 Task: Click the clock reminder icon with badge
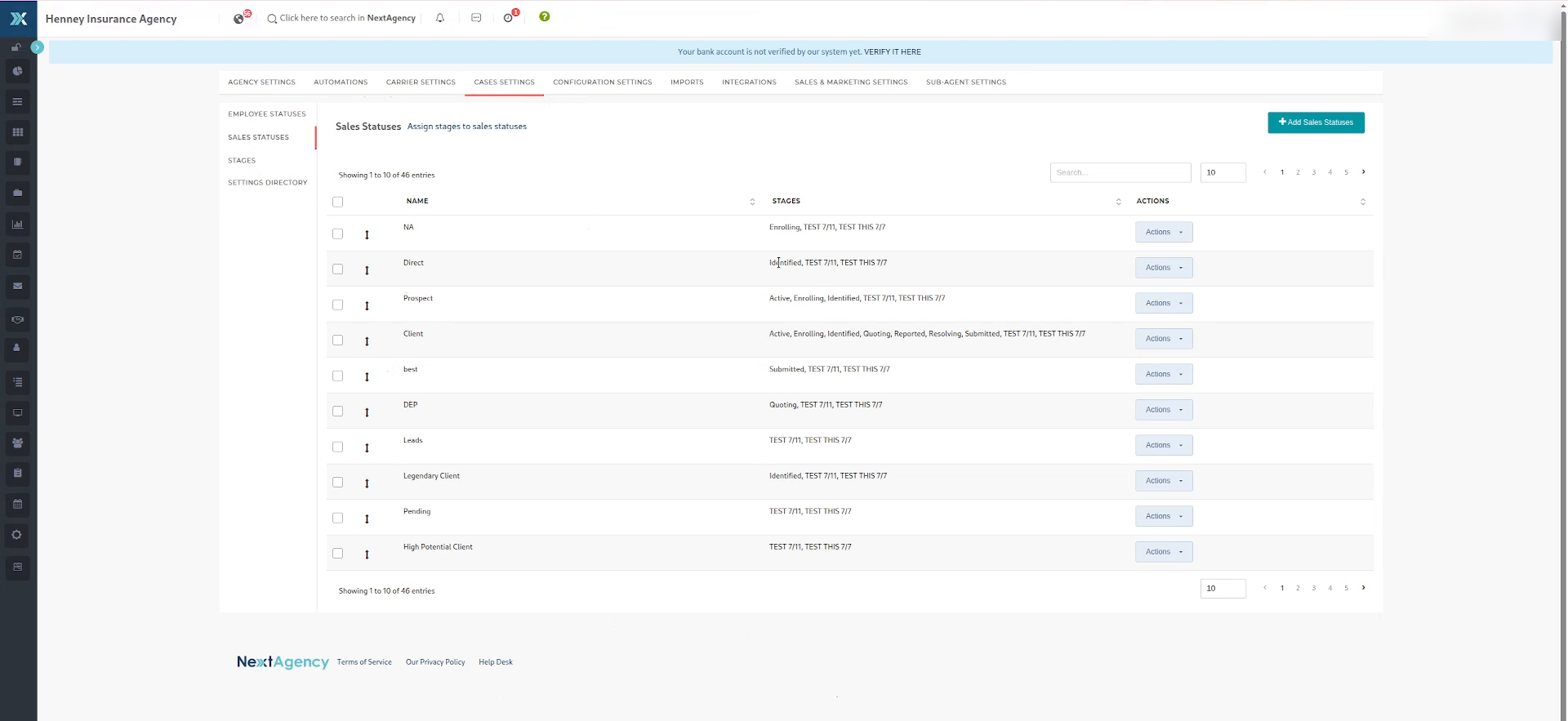510,17
